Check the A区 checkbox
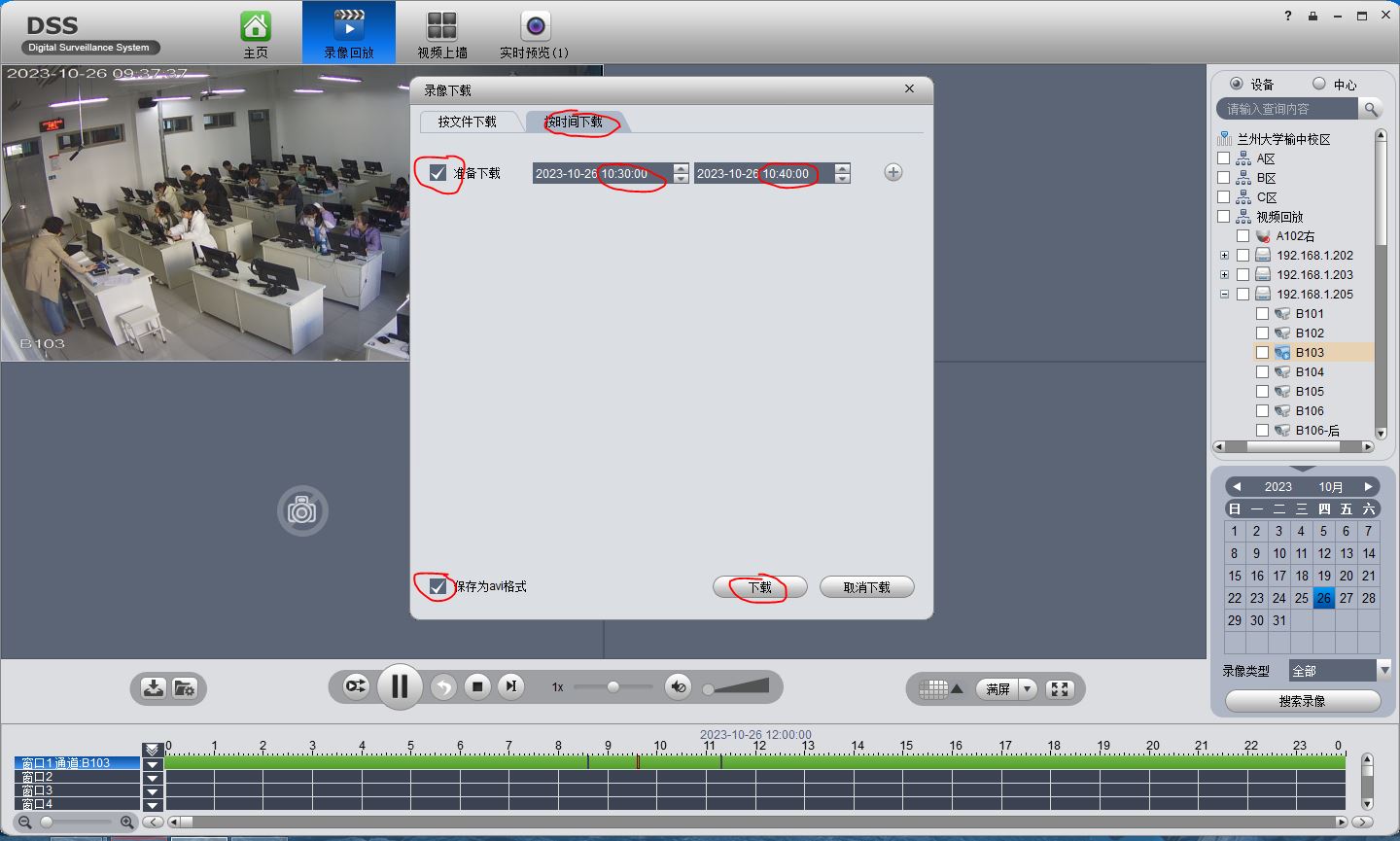Image resolution: width=1400 pixels, height=841 pixels. coord(1224,158)
